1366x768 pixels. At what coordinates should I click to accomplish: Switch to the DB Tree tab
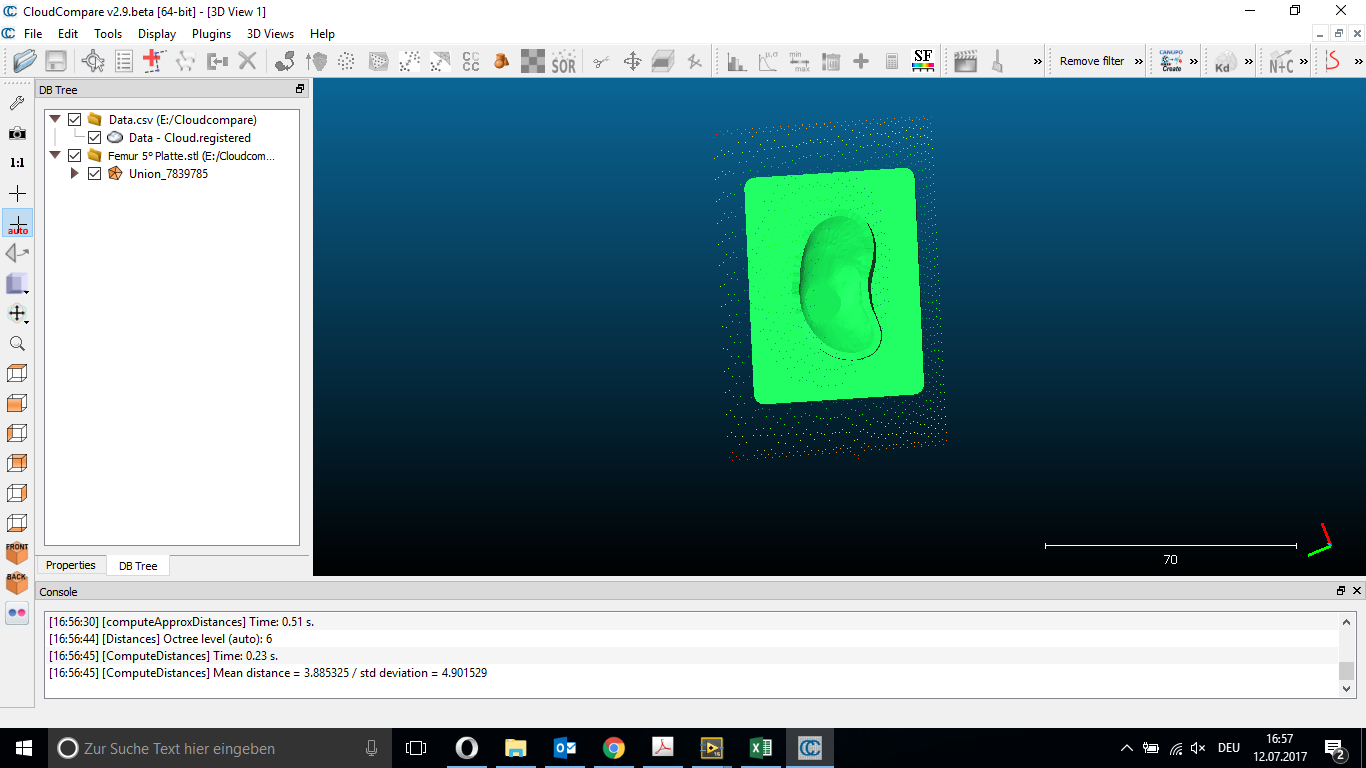[x=138, y=566]
